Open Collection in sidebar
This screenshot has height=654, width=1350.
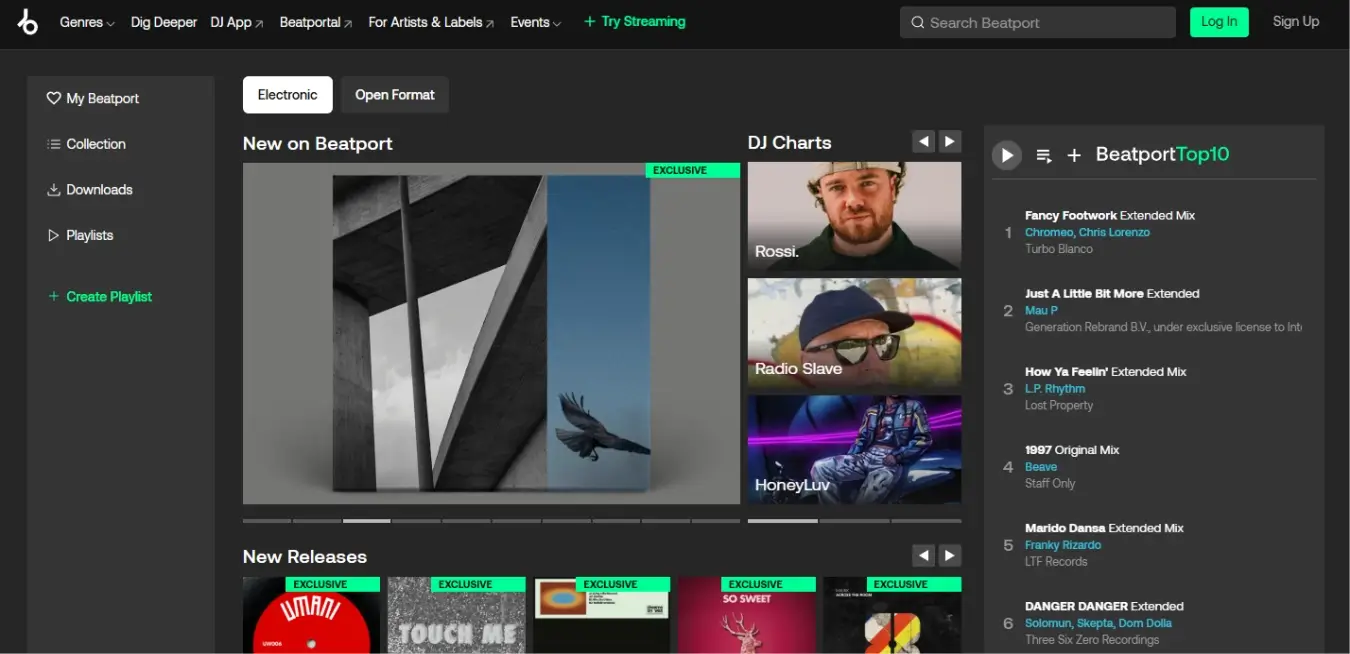pos(86,144)
